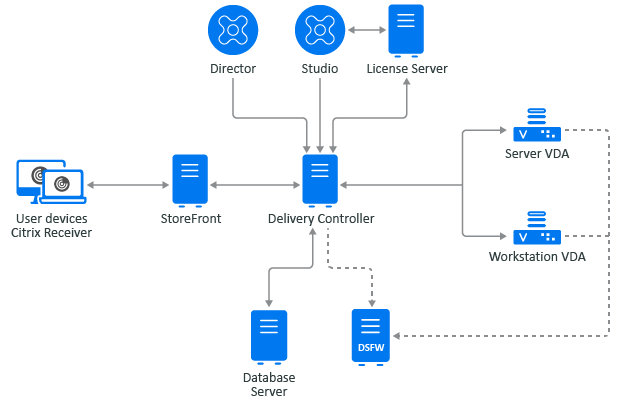620x400 pixels.
Task: Click the Studio circular icon
Action: [320, 30]
